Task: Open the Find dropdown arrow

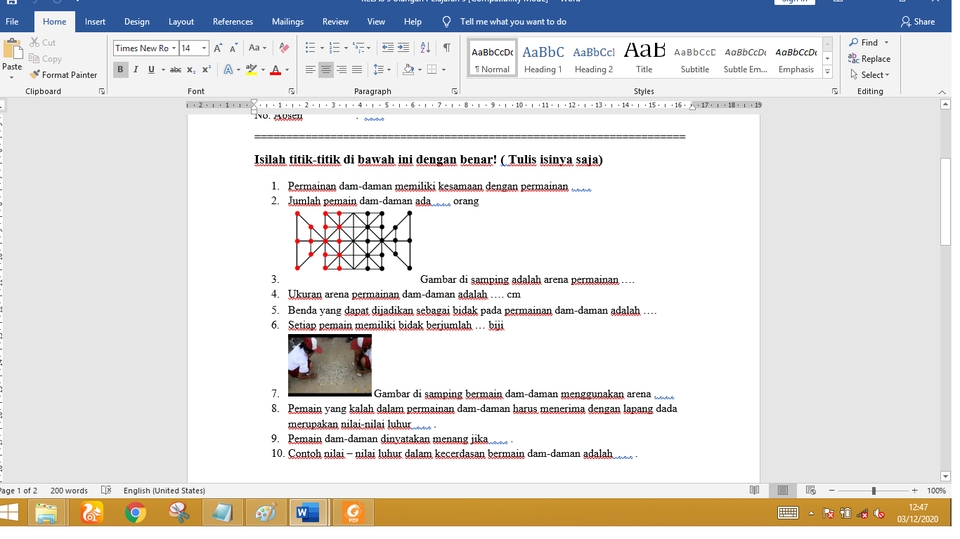Action: coord(887,42)
